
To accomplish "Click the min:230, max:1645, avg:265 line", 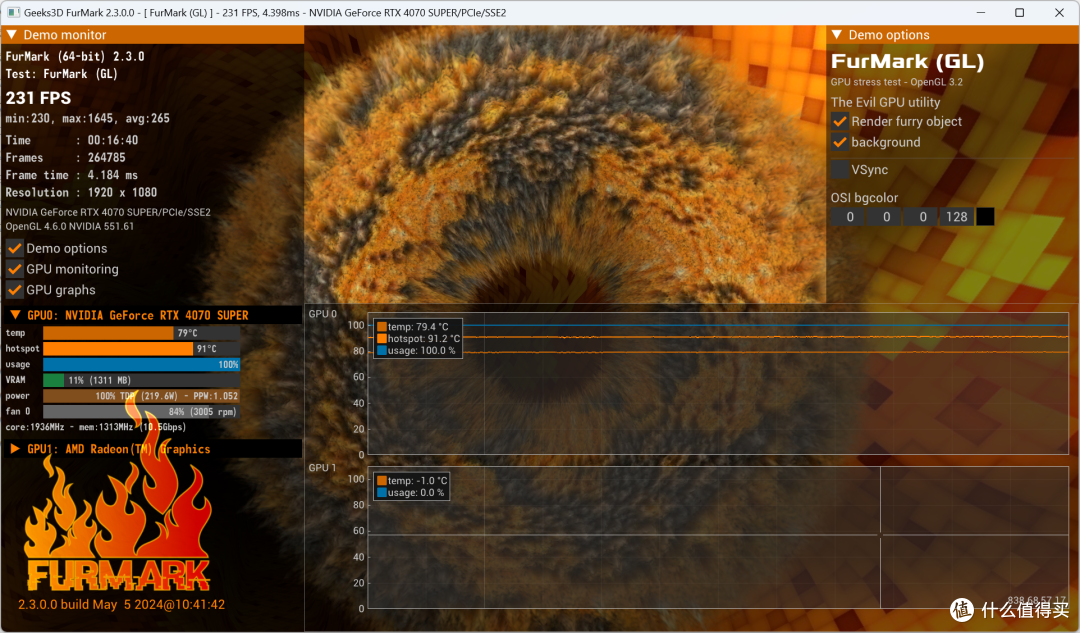I will [x=87, y=118].
